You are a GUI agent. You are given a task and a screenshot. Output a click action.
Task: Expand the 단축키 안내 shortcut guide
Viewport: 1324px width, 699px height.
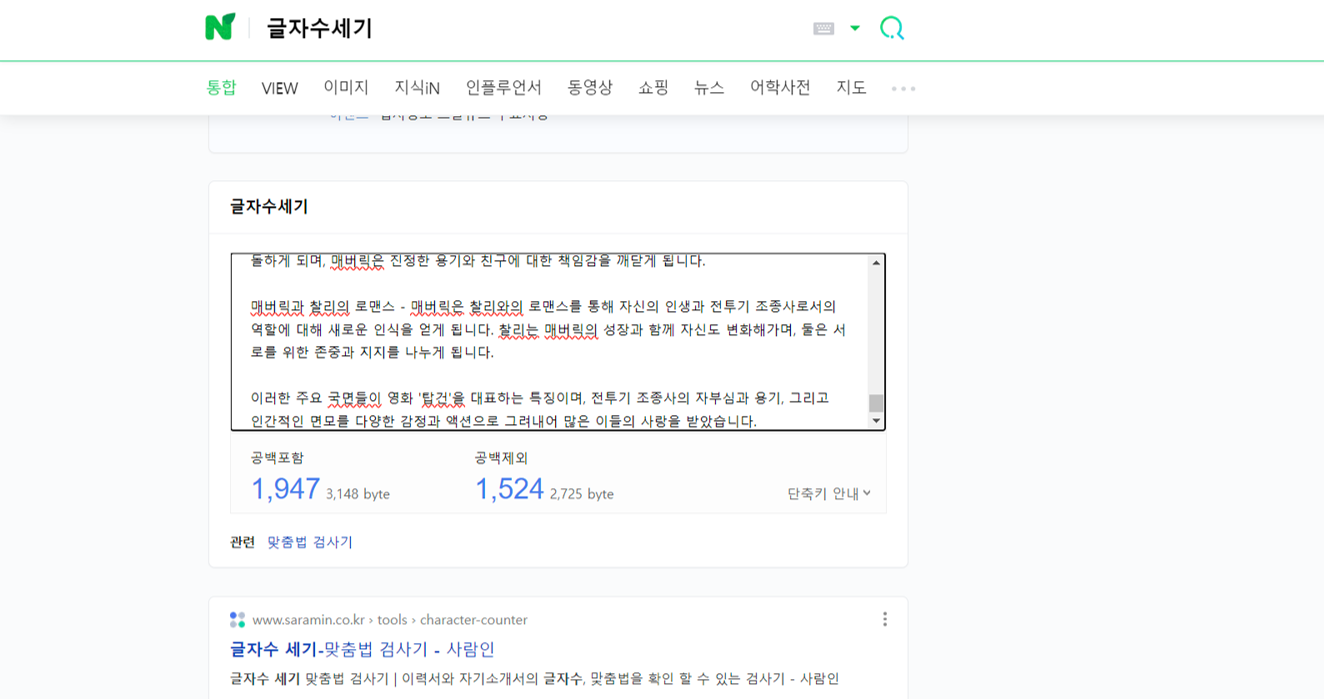(x=826, y=493)
